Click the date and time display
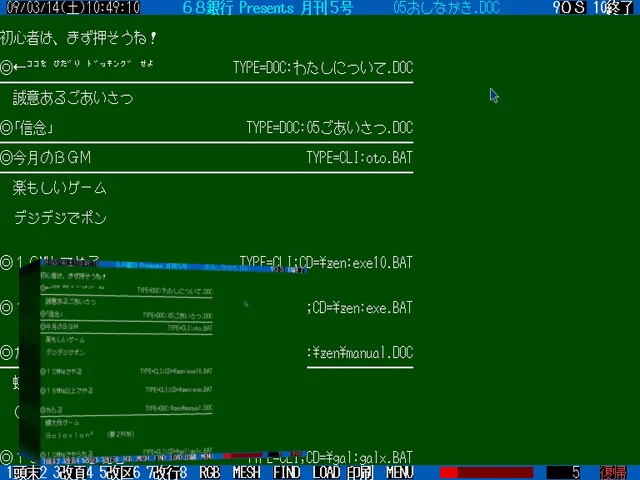Screen dimensions: 640x480 (73, 7)
